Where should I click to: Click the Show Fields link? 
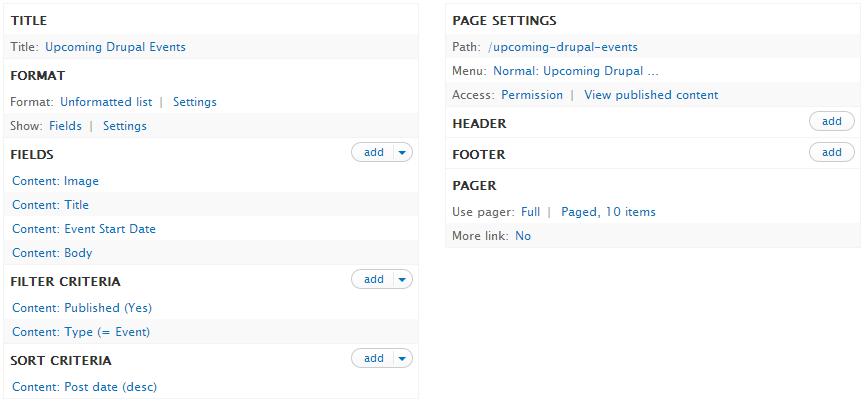click(65, 126)
